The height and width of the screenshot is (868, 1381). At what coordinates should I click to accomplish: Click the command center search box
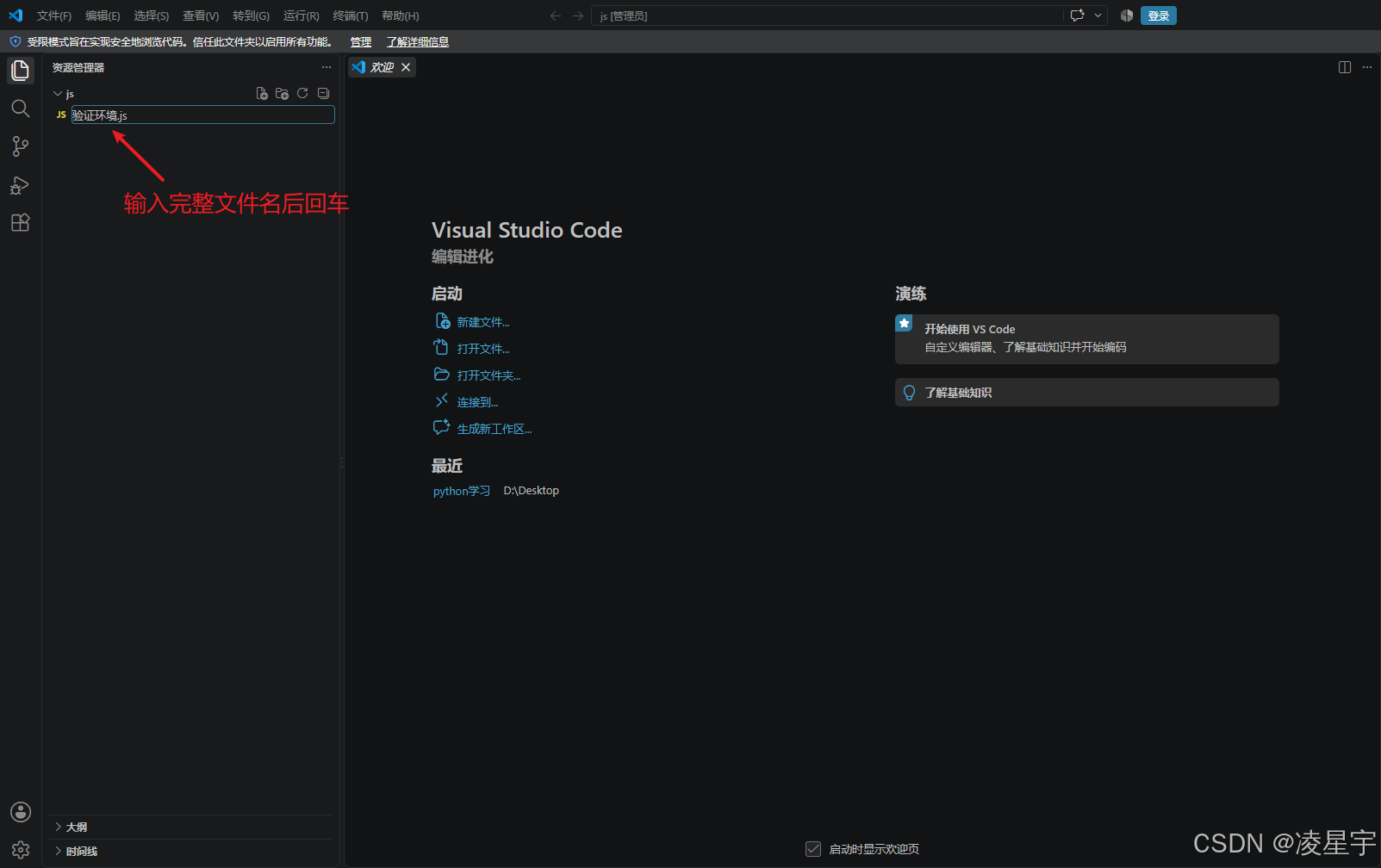pos(827,15)
